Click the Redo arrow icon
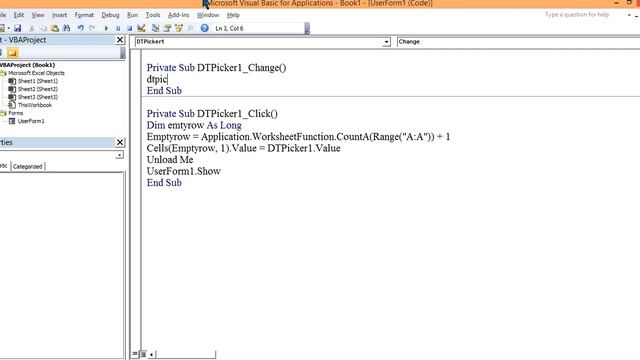 tap(92, 28)
